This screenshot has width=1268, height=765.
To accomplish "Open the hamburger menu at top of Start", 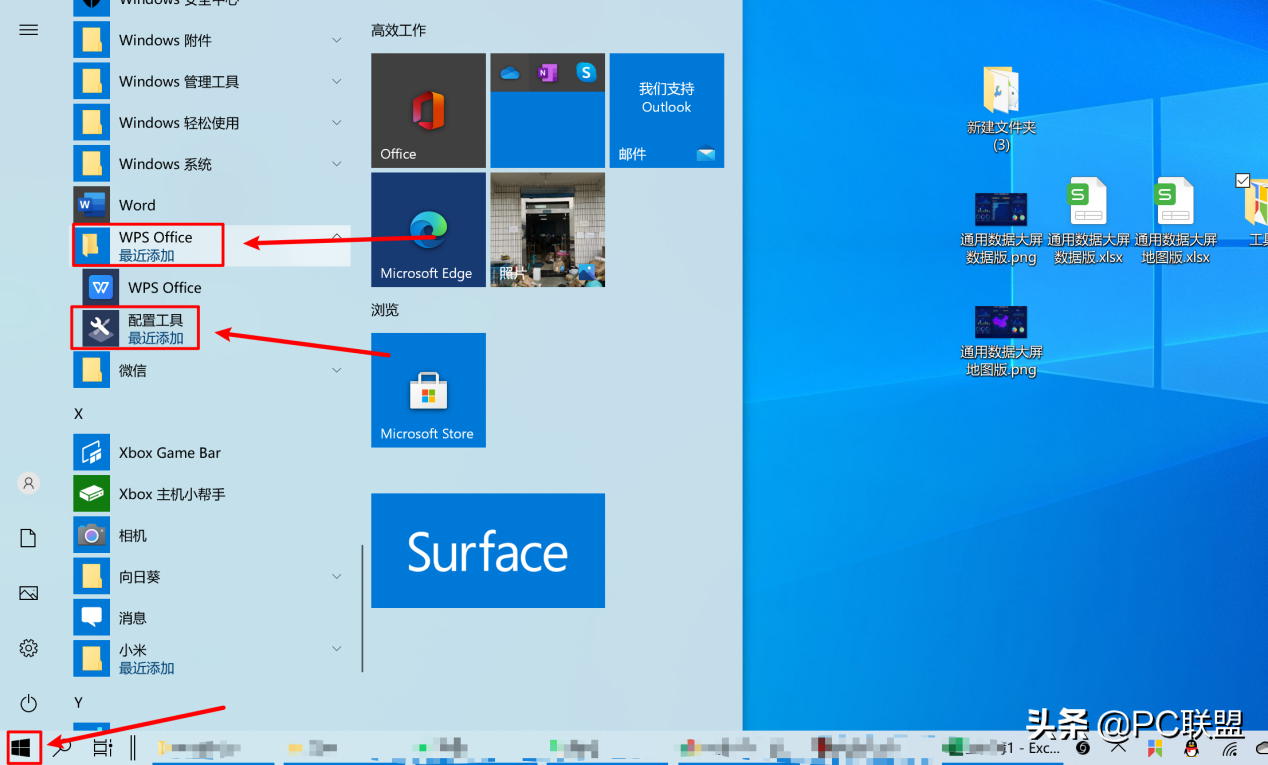I will [x=28, y=30].
